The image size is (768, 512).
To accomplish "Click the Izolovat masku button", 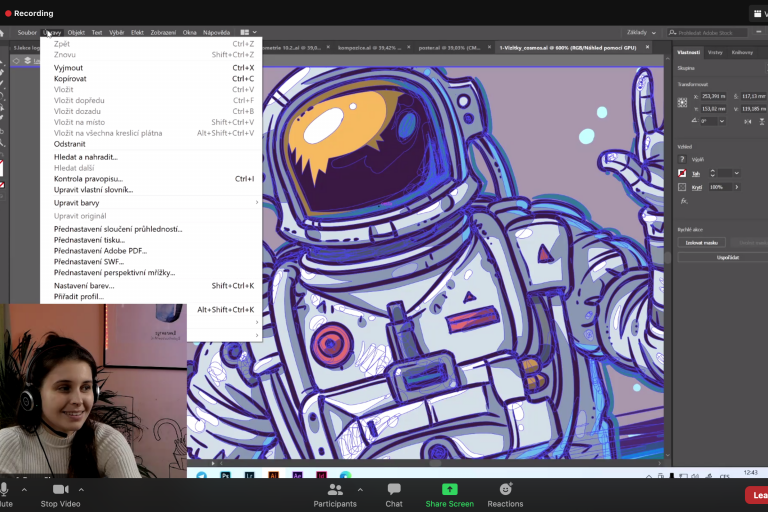I will click(700, 242).
